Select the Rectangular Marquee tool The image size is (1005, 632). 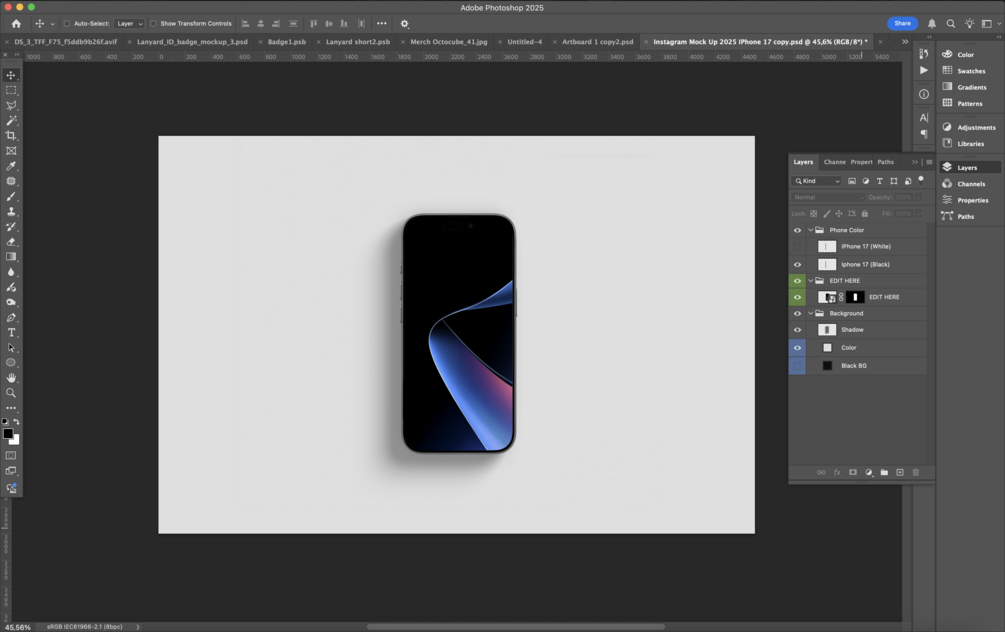pos(11,90)
